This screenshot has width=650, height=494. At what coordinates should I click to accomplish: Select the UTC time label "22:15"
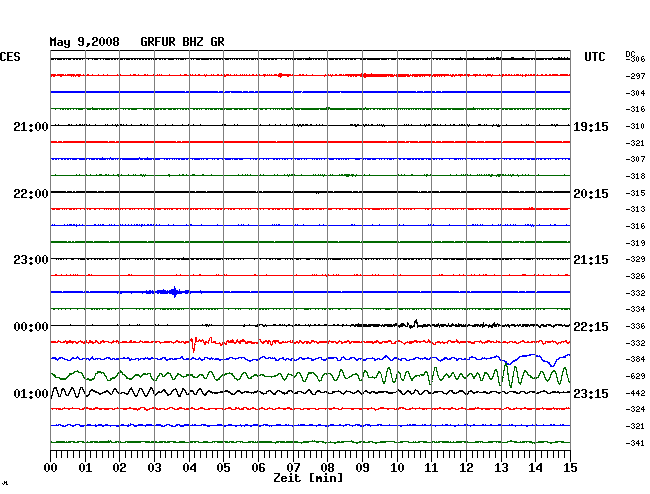pos(591,327)
